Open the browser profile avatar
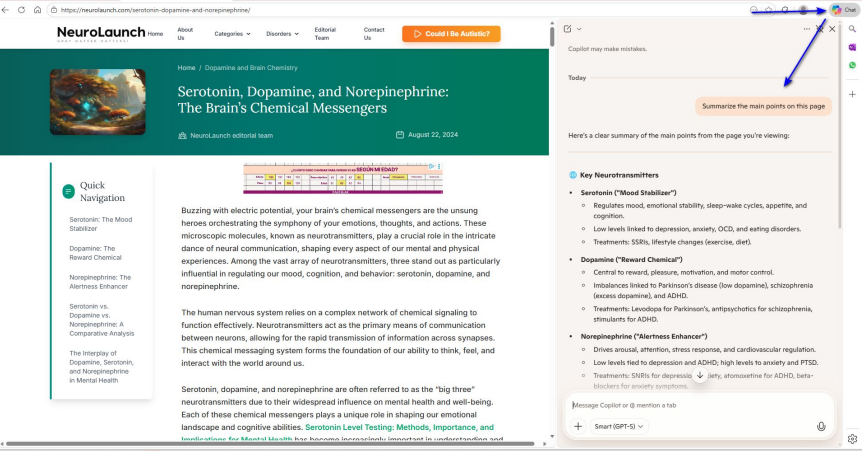Viewport: 865px width, 451px height. tap(803, 10)
